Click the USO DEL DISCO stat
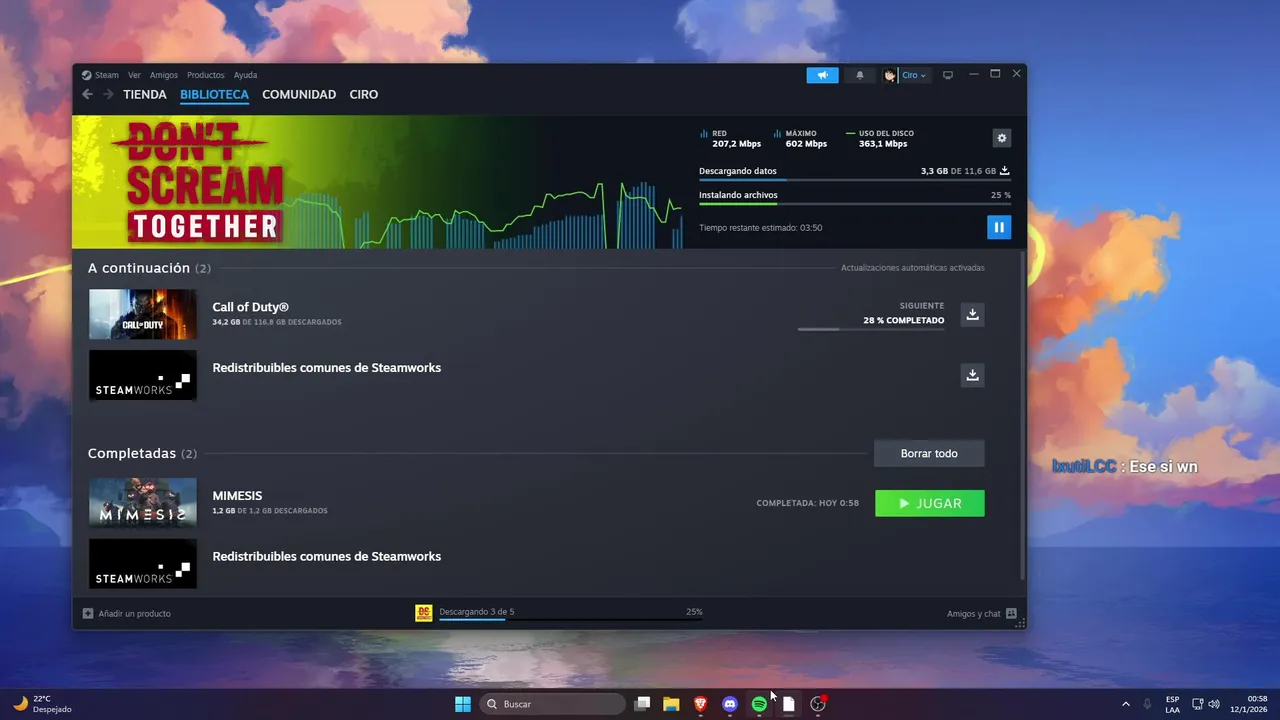 pyautogui.click(x=879, y=138)
